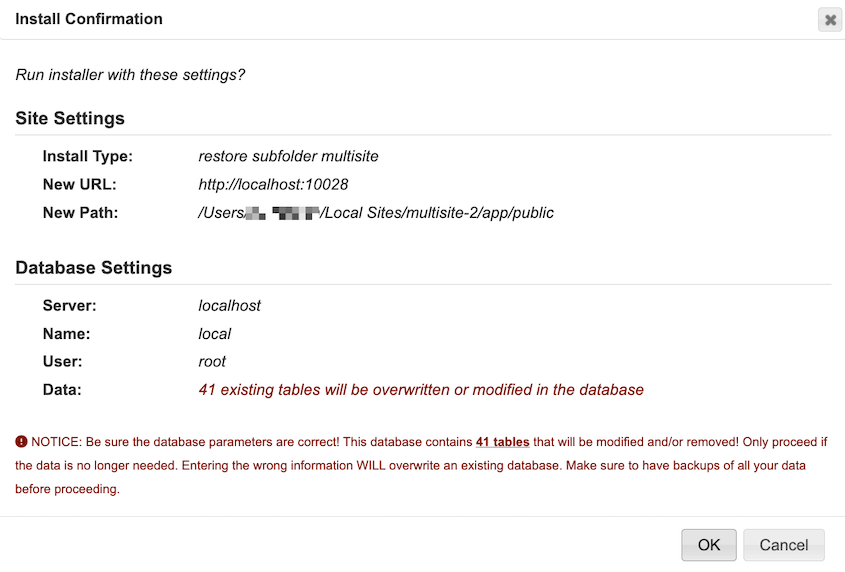845x572 pixels.
Task: Cancel the install confirmation
Action: [783, 545]
